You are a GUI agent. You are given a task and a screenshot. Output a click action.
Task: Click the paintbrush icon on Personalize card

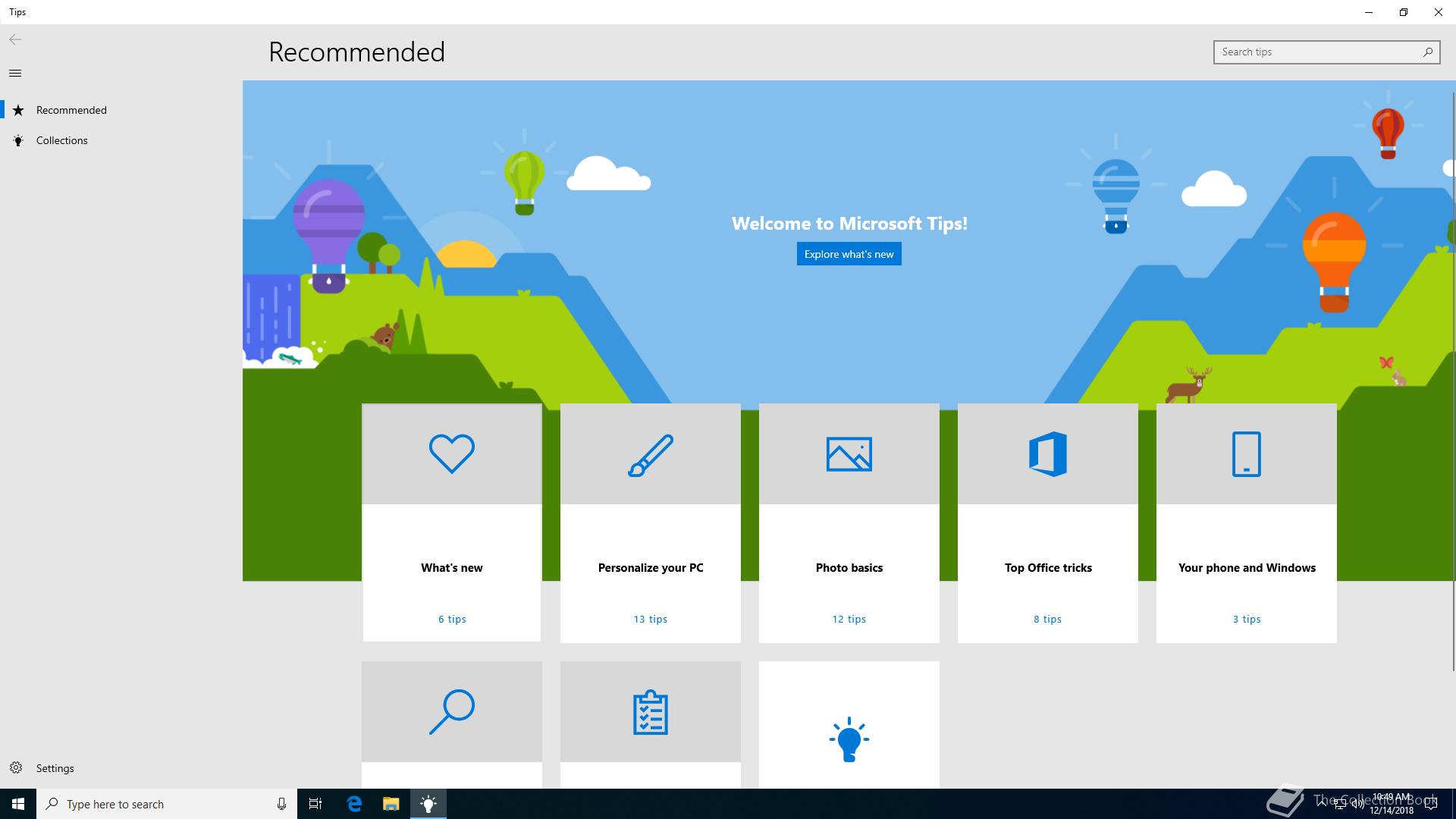[x=651, y=455]
